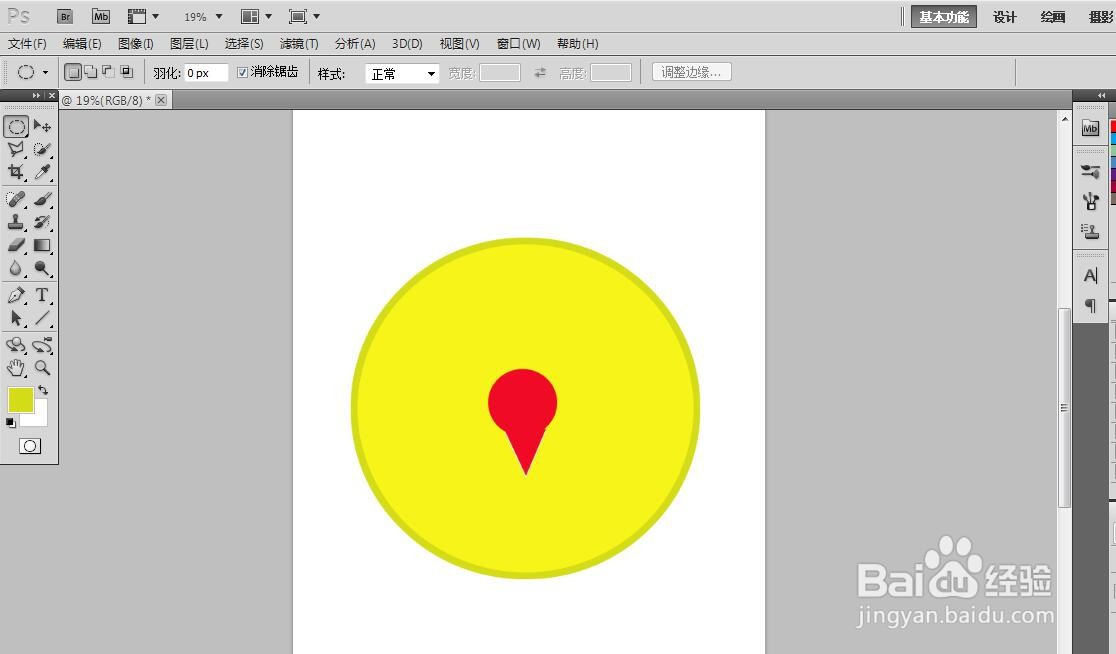
Task: Select the Horizontal Type tool
Action: 42,295
